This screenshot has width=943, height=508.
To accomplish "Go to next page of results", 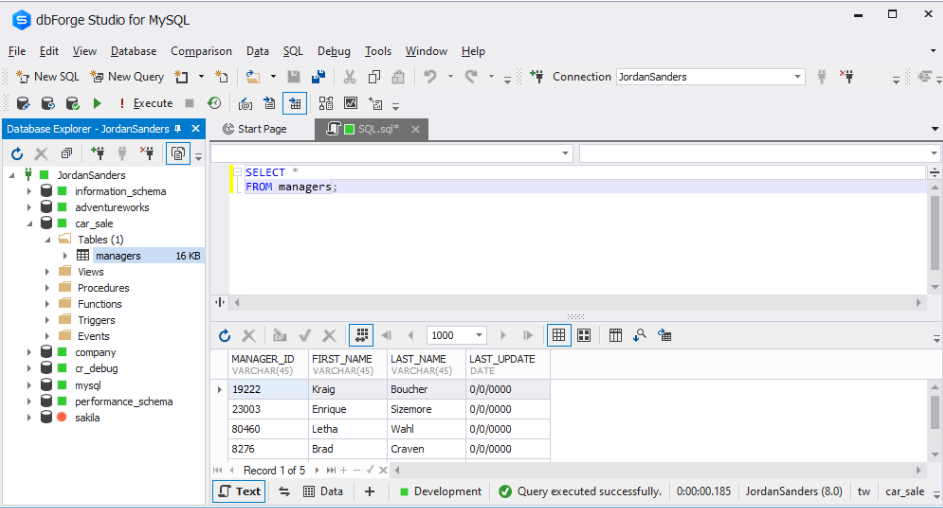I will [x=503, y=335].
